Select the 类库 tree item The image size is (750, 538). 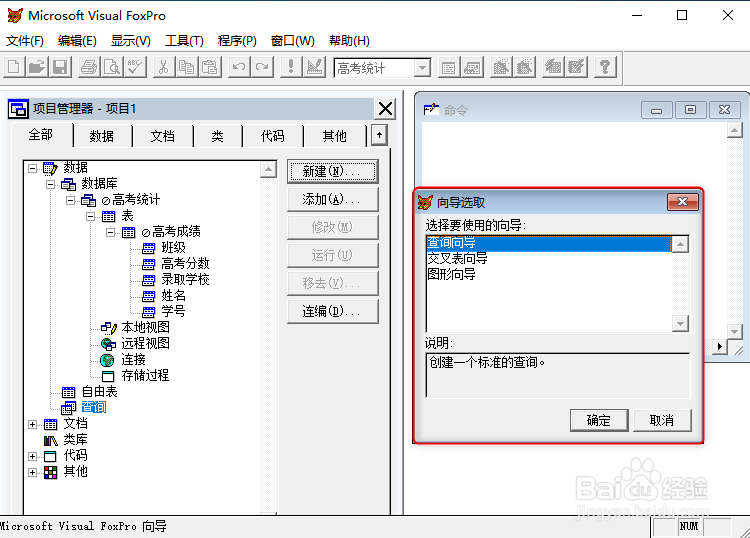[76, 439]
